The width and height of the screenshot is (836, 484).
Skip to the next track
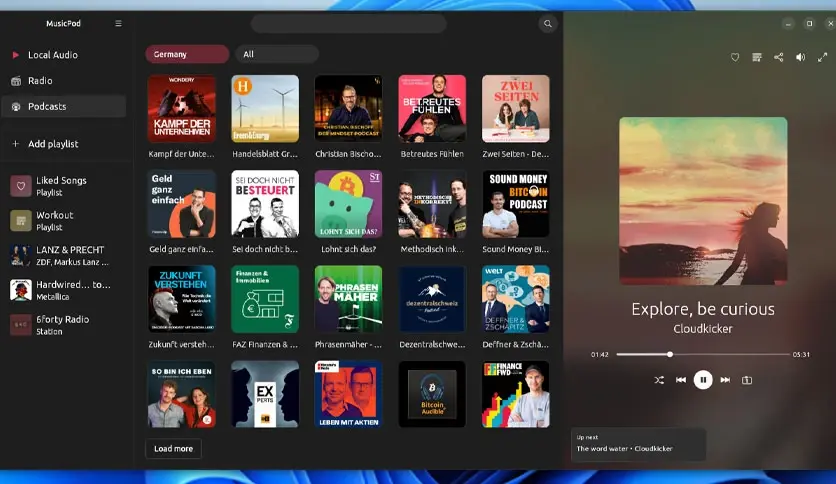pos(725,380)
